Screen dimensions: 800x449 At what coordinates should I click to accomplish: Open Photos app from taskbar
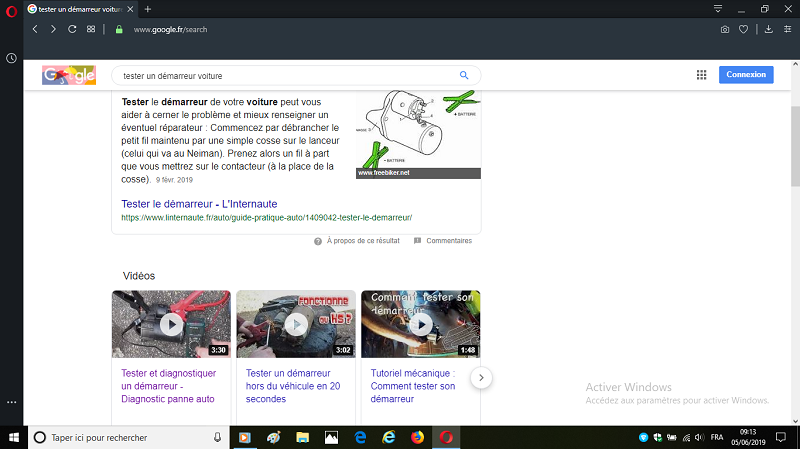pos(331,438)
